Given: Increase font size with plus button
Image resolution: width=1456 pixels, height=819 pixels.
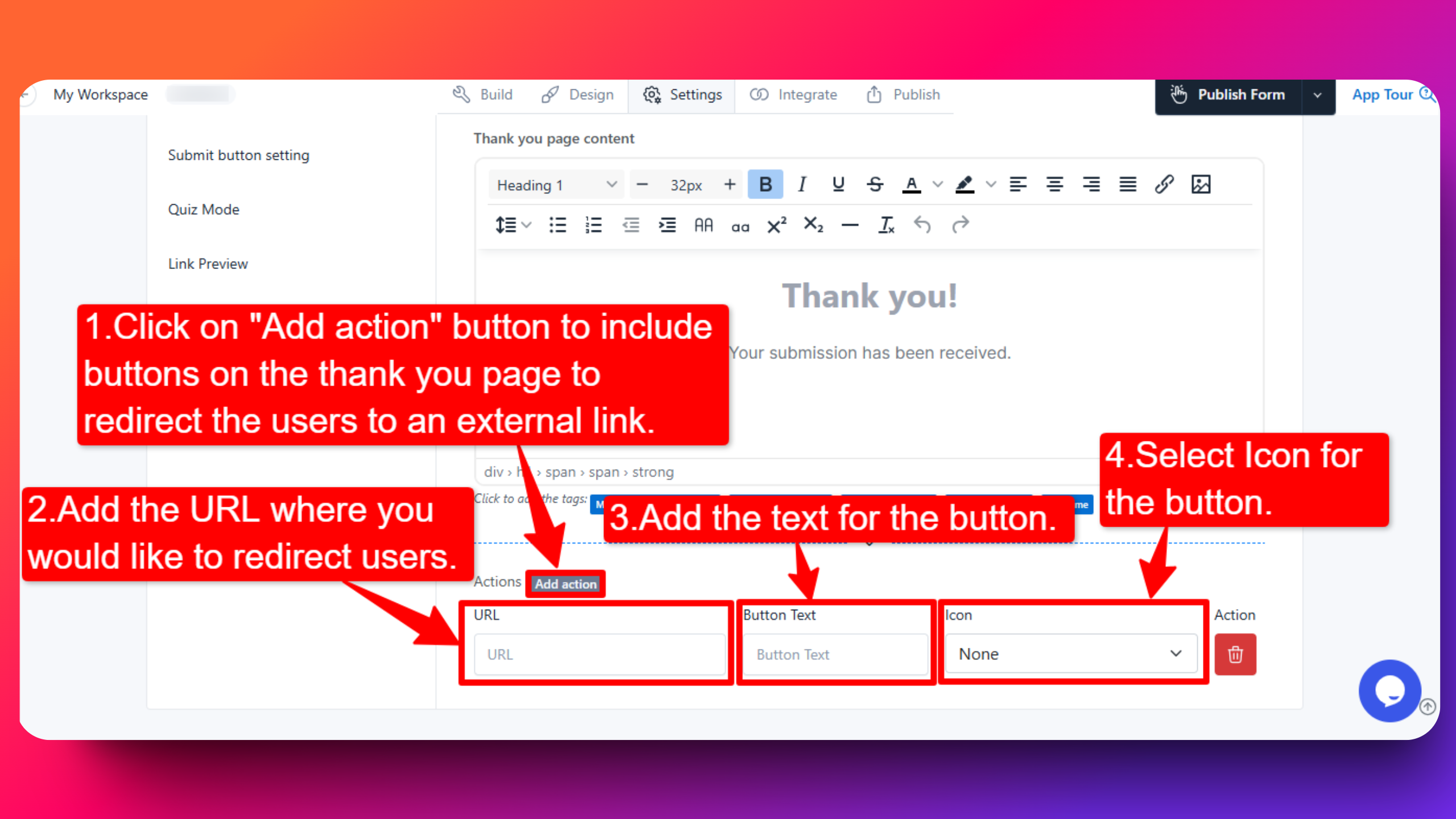Looking at the screenshot, I should [x=730, y=184].
